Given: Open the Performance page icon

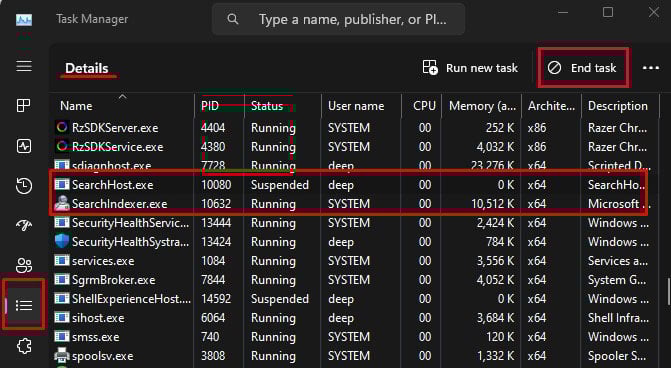Looking at the screenshot, I should point(24,146).
